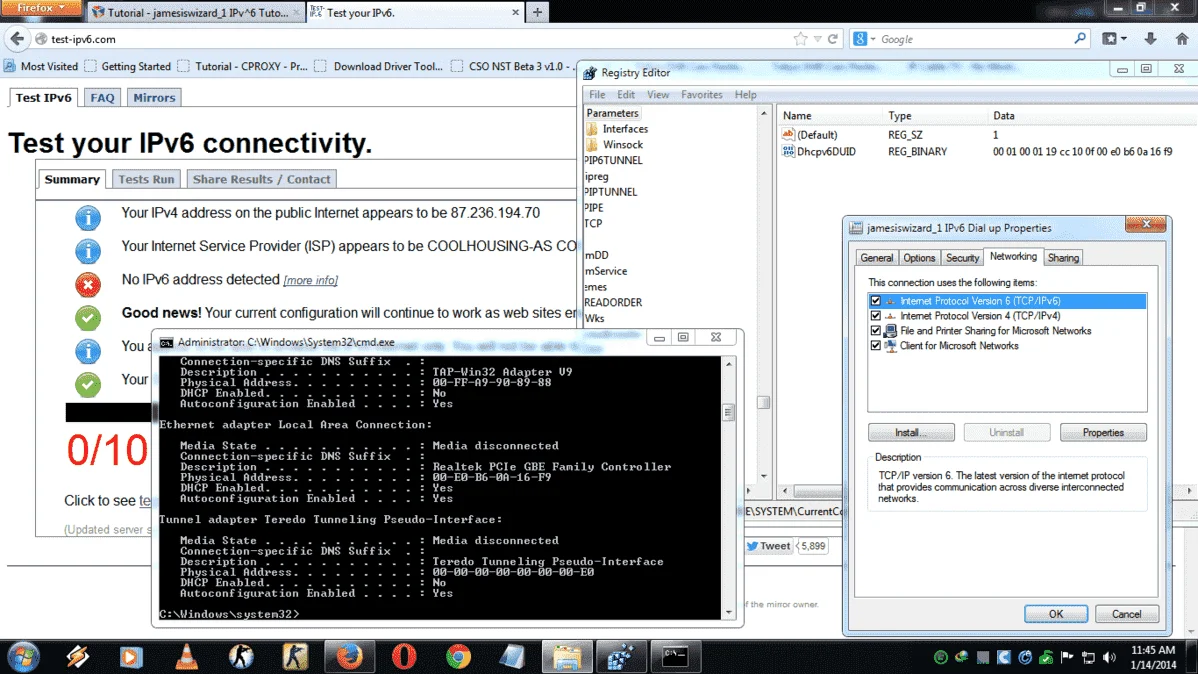
Task: Click the Firefox back arrow button
Action: pos(17,39)
